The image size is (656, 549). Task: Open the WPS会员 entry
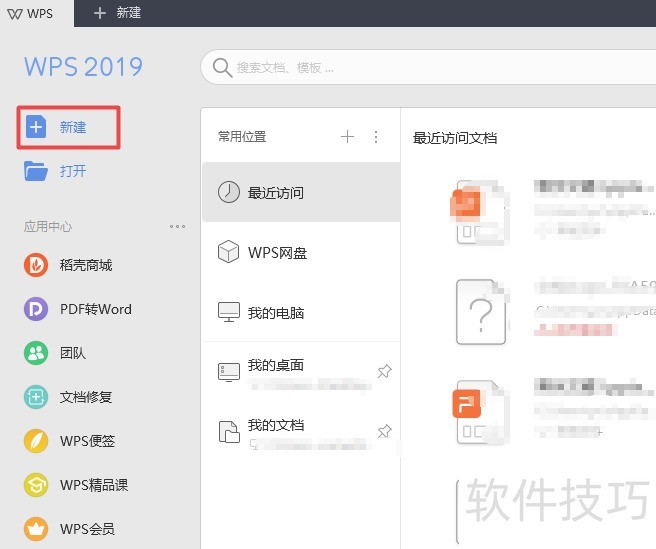coord(87,528)
